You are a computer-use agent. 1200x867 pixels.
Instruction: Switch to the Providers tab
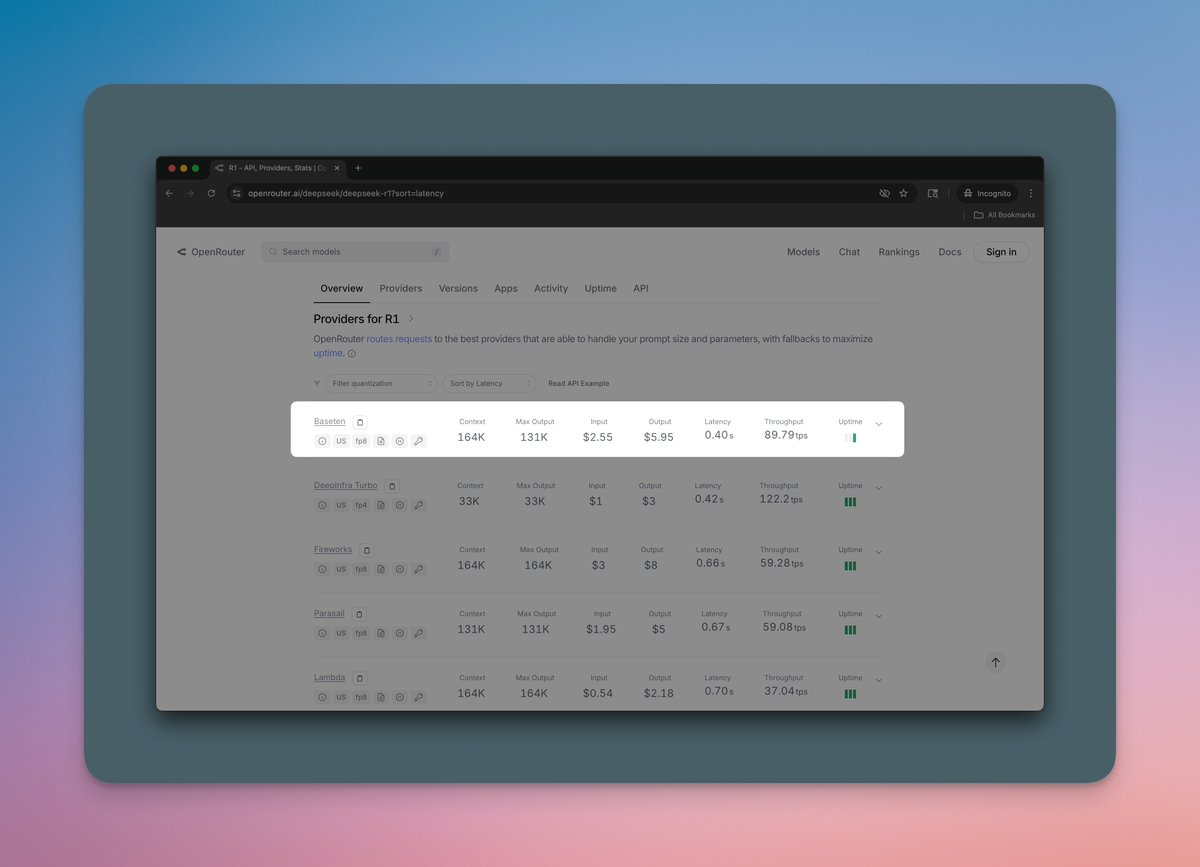point(401,288)
